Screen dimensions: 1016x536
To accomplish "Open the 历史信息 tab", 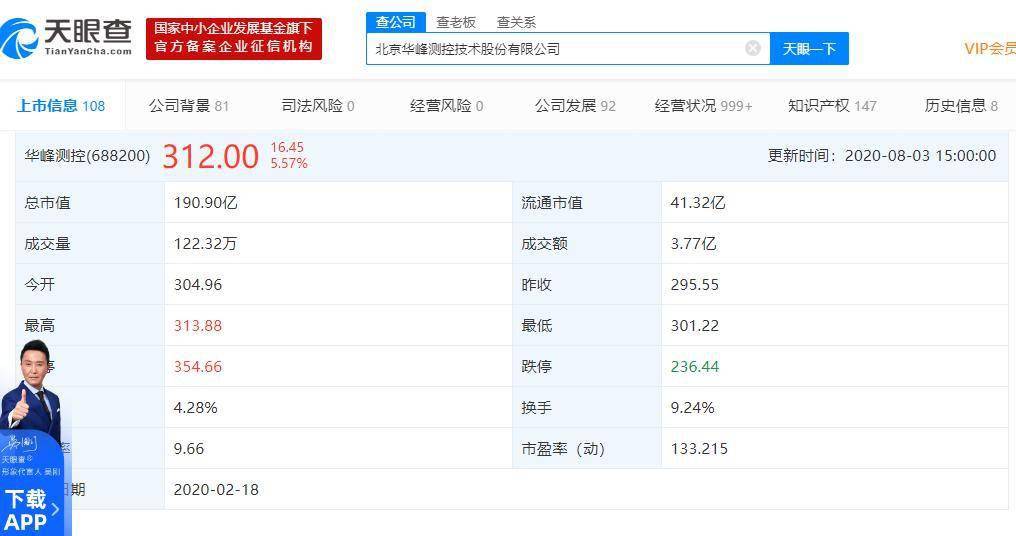I will pyautogui.click(x=961, y=106).
